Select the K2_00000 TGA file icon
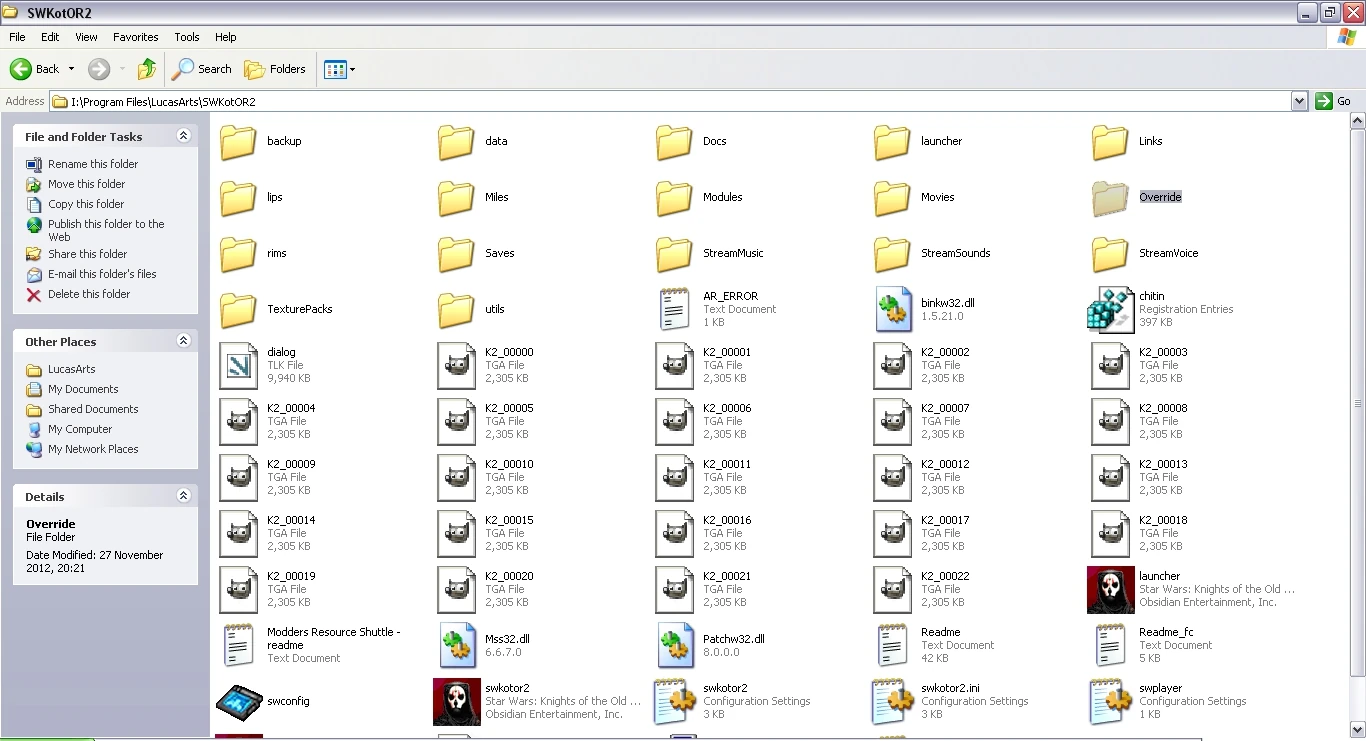Screen dimensions: 1366x741 click(x=456, y=366)
